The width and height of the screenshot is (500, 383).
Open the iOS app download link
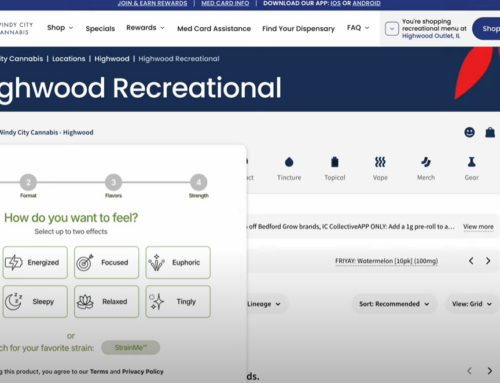point(335,3)
